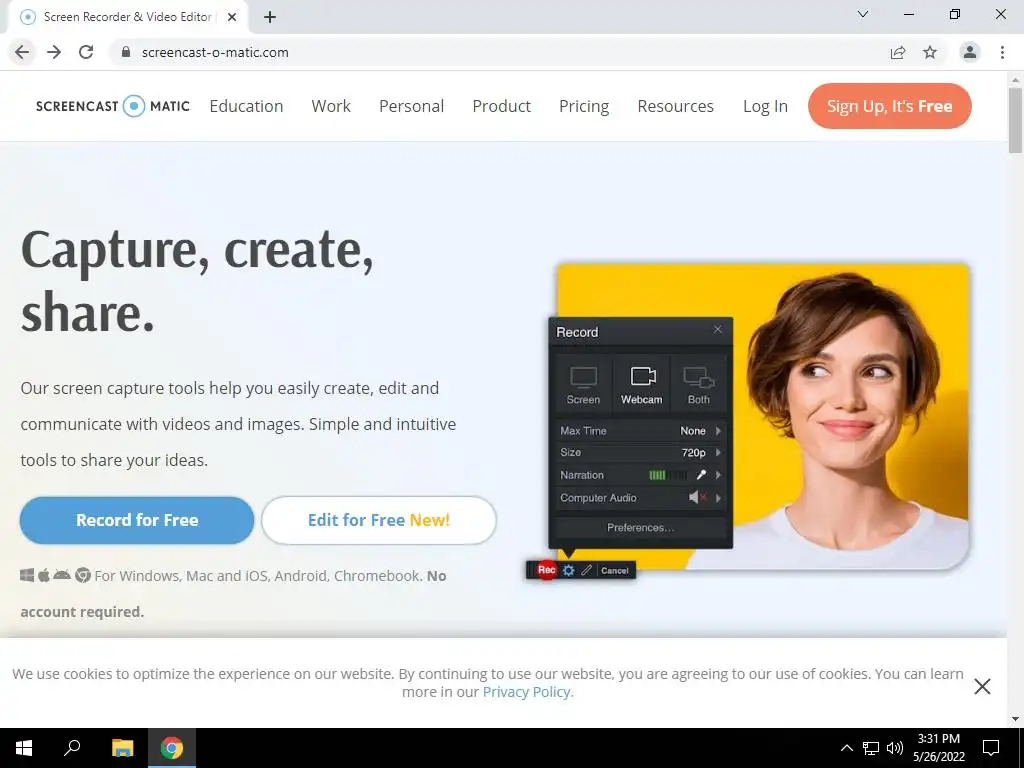Expand the Computer Audio option arrow
The height and width of the screenshot is (768, 1024).
(718, 498)
